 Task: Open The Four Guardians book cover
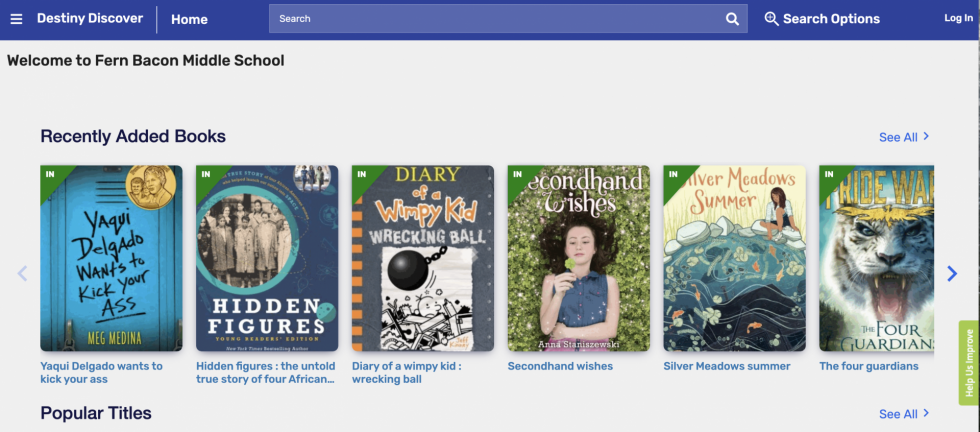(877, 258)
